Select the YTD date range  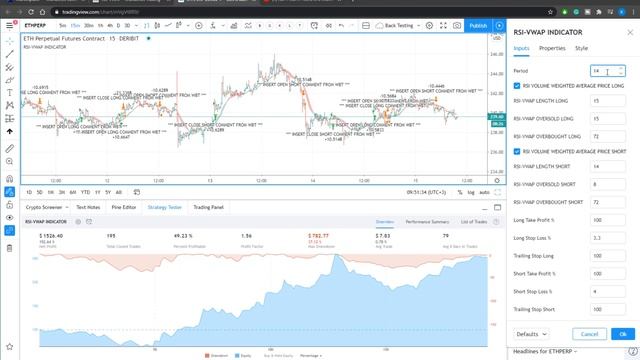tap(85, 192)
